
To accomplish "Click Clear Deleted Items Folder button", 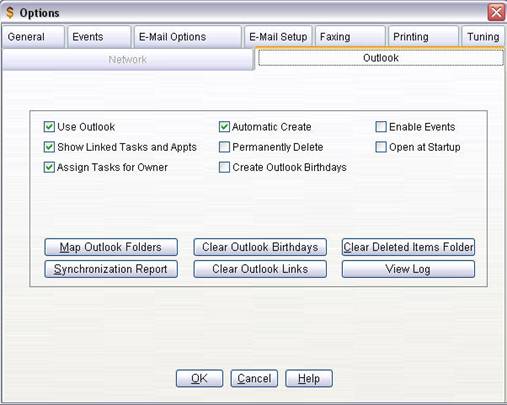I will (408, 247).
